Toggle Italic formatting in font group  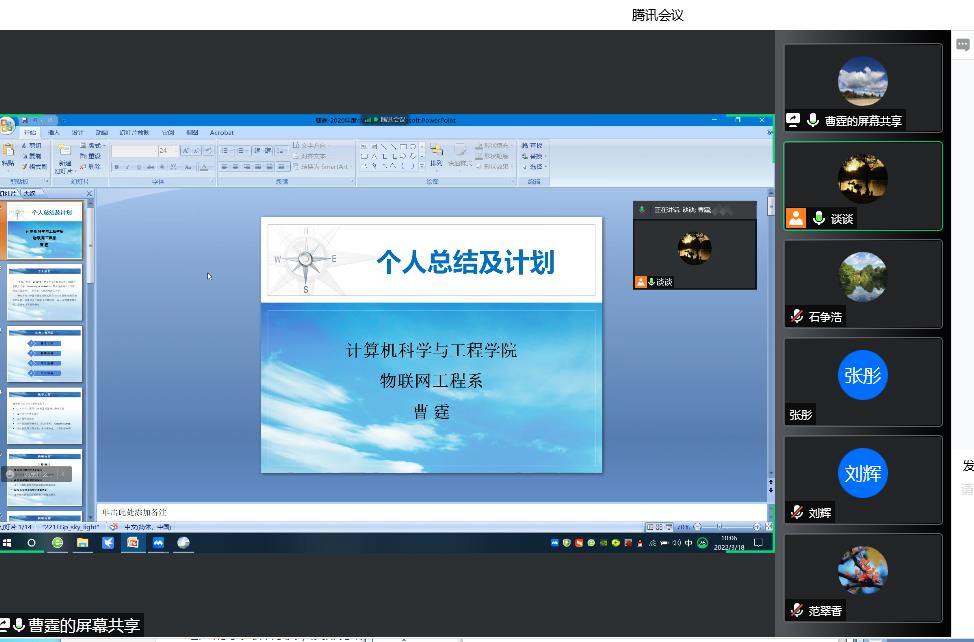click(129, 167)
